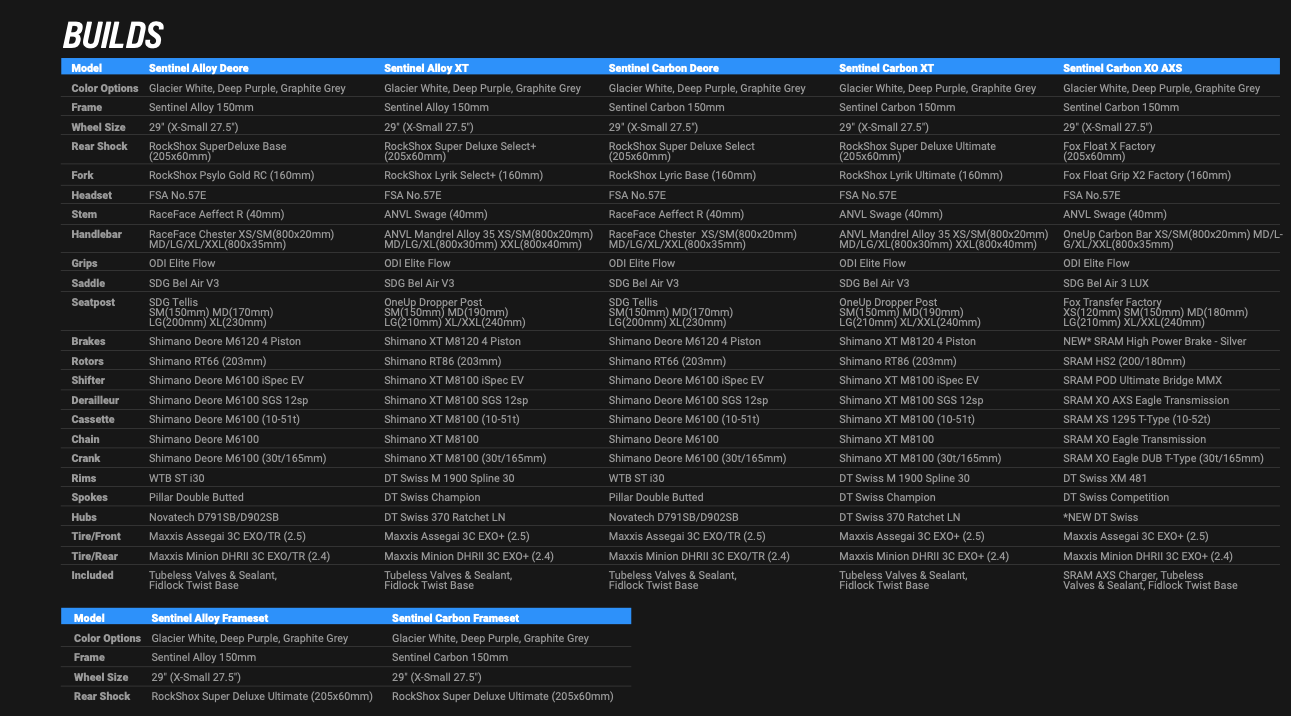Click Novatech D791SB/D902SB under Sentinel Alloy Deore

214,517
